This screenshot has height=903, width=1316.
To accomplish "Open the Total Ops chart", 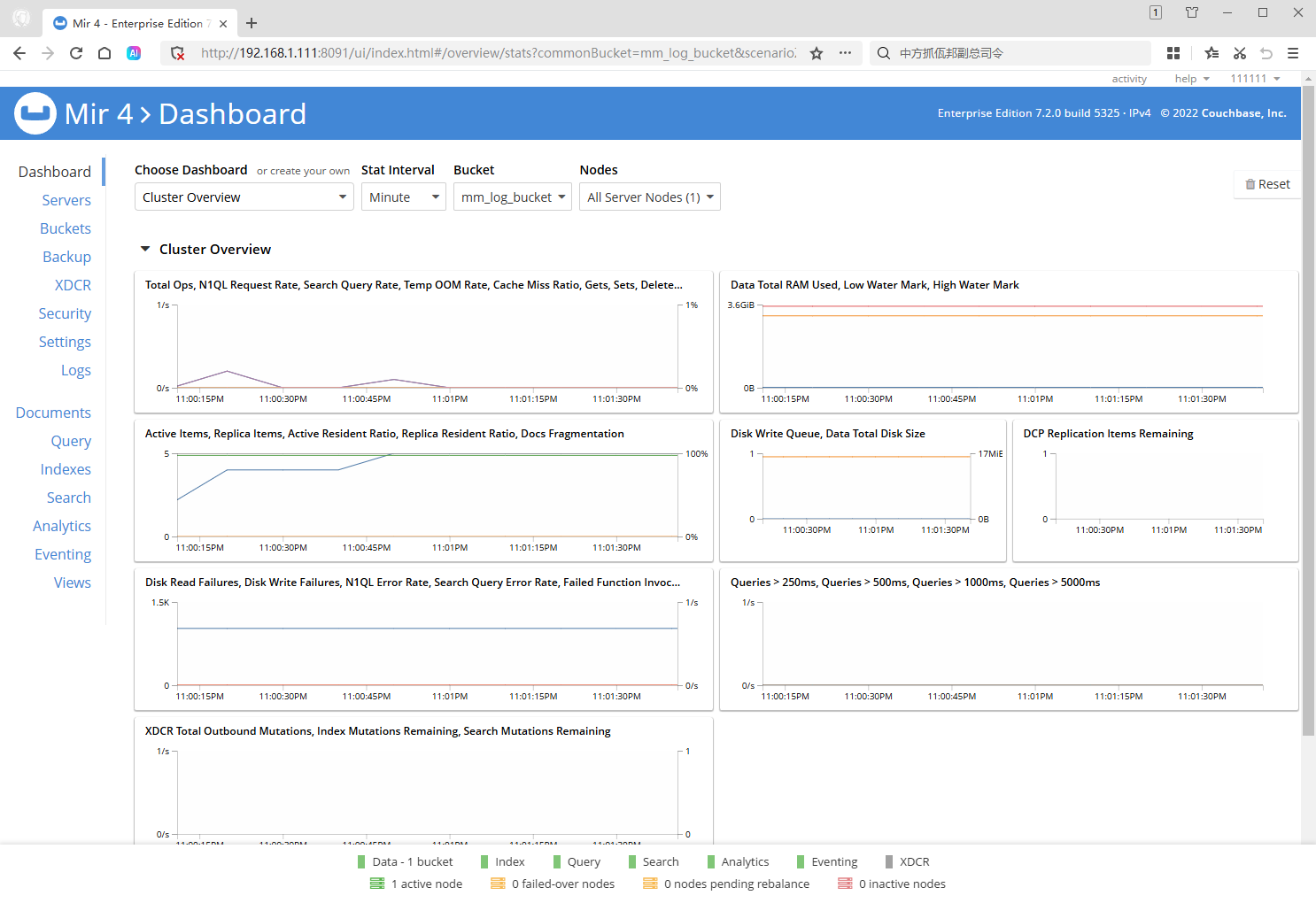I will 423,343.
